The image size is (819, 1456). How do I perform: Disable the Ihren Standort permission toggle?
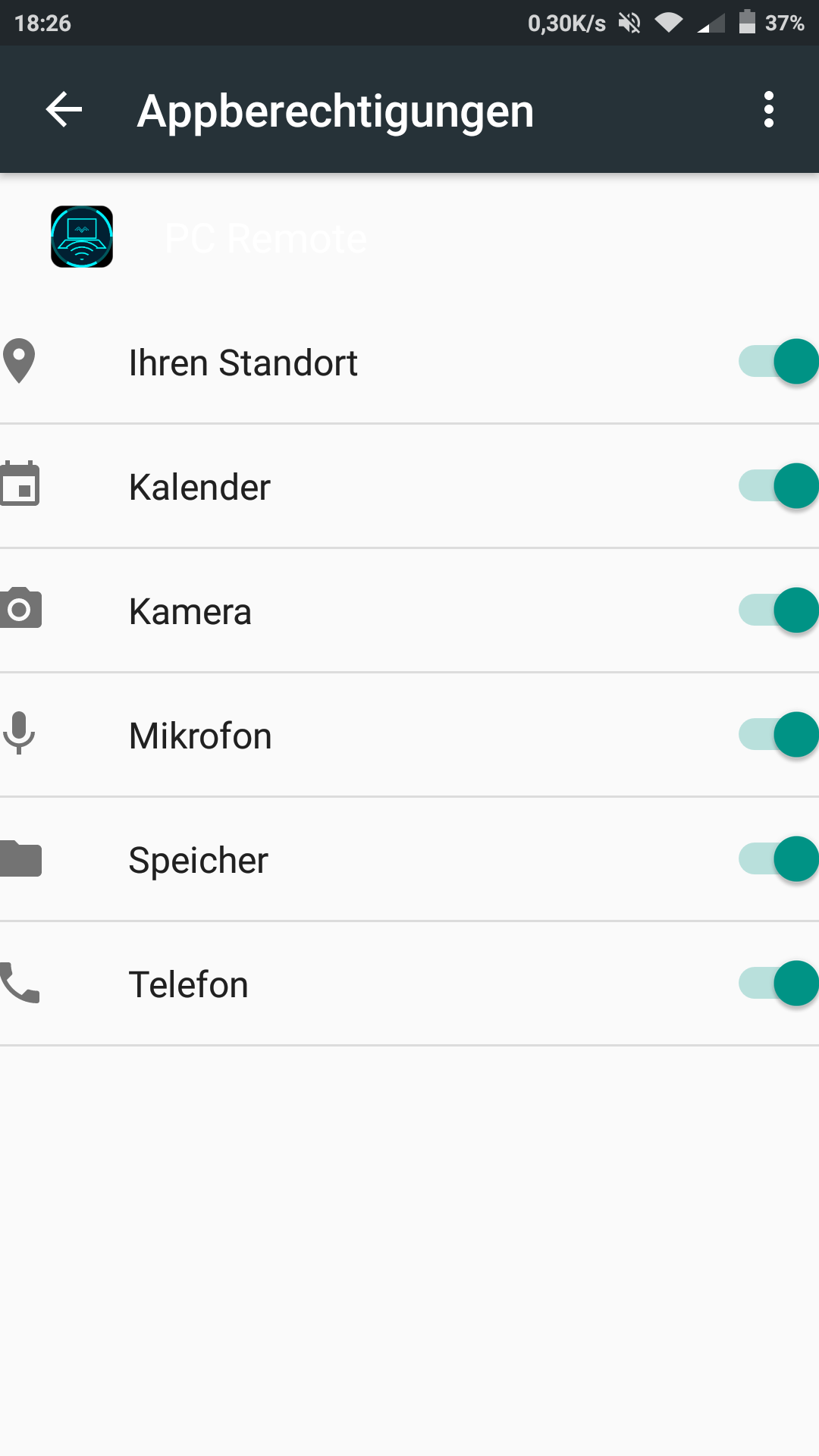click(x=779, y=362)
